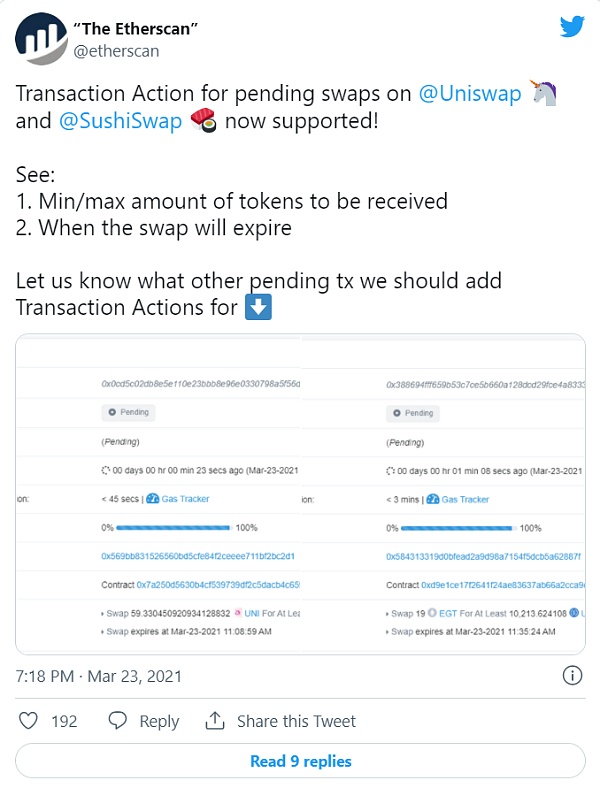The width and height of the screenshot is (600, 788).
Task: Click the Twitter bird logo
Action: (x=571, y=27)
